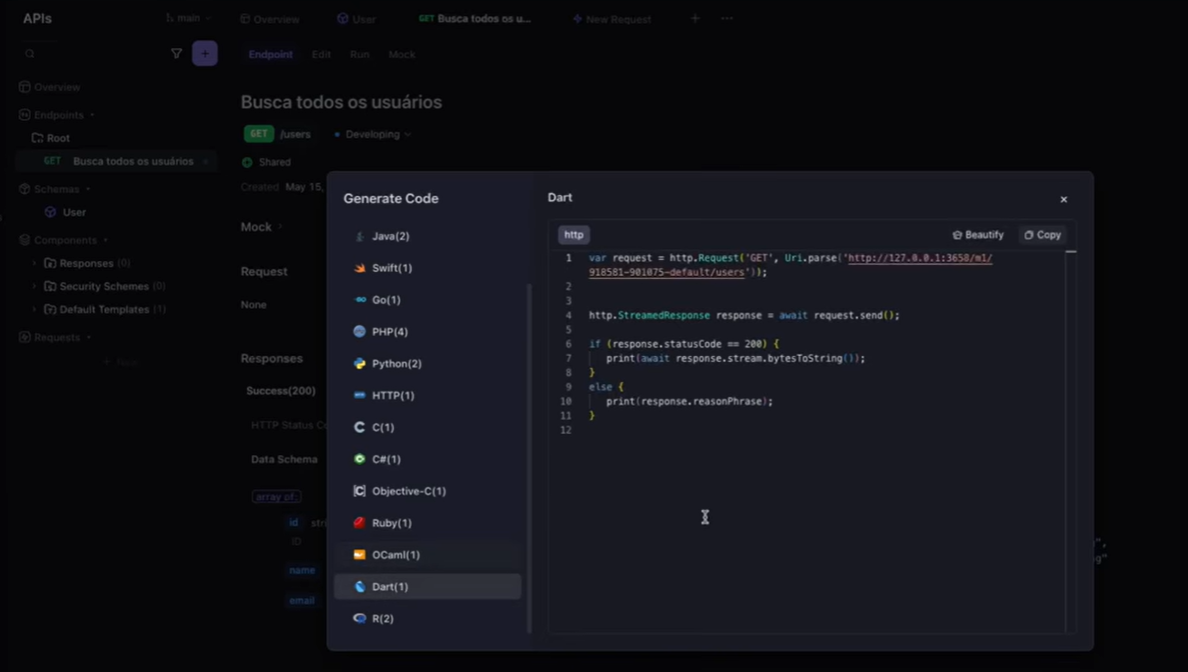The image size is (1188, 672).
Task: Select the Swift language icon
Action: click(x=359, y=268)
